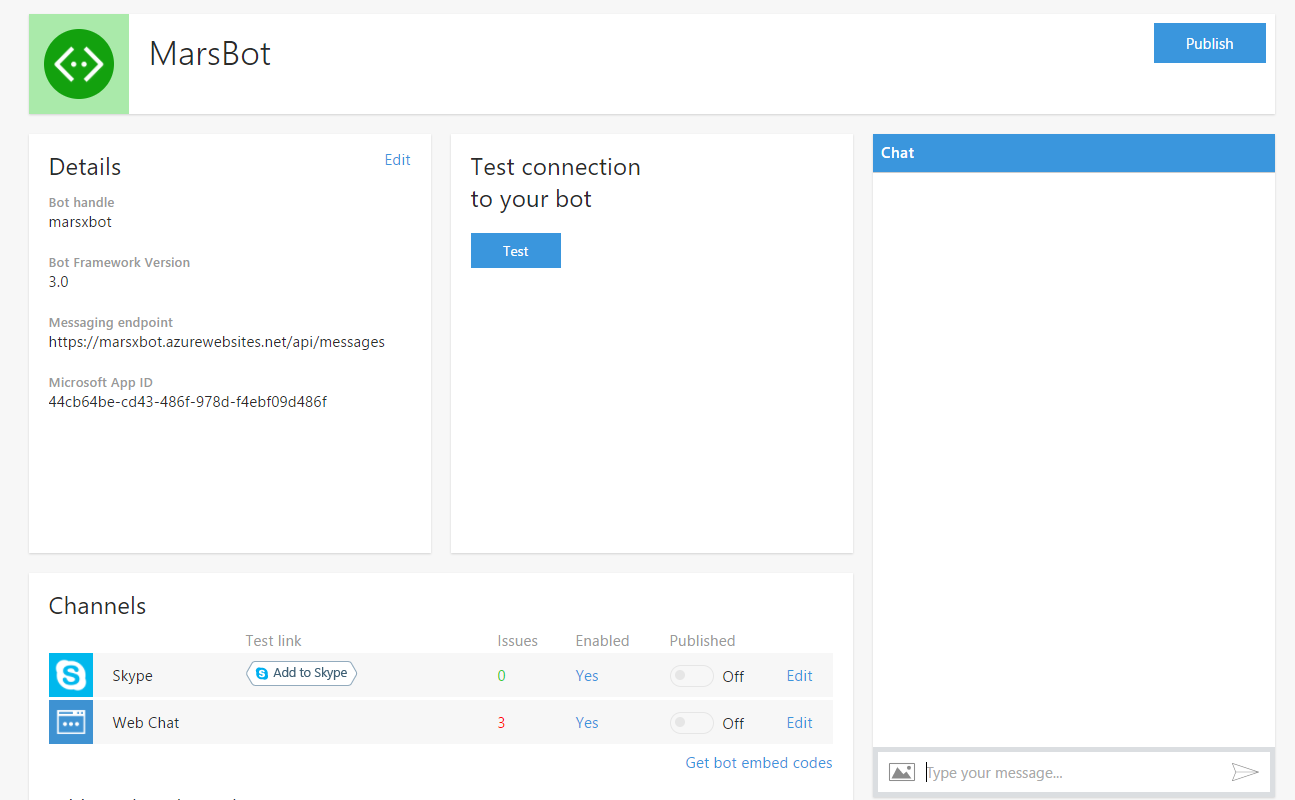Click Web Chat Enabled Yes link
Viewport: 1295px width, 800px height.
coord(587,723)
